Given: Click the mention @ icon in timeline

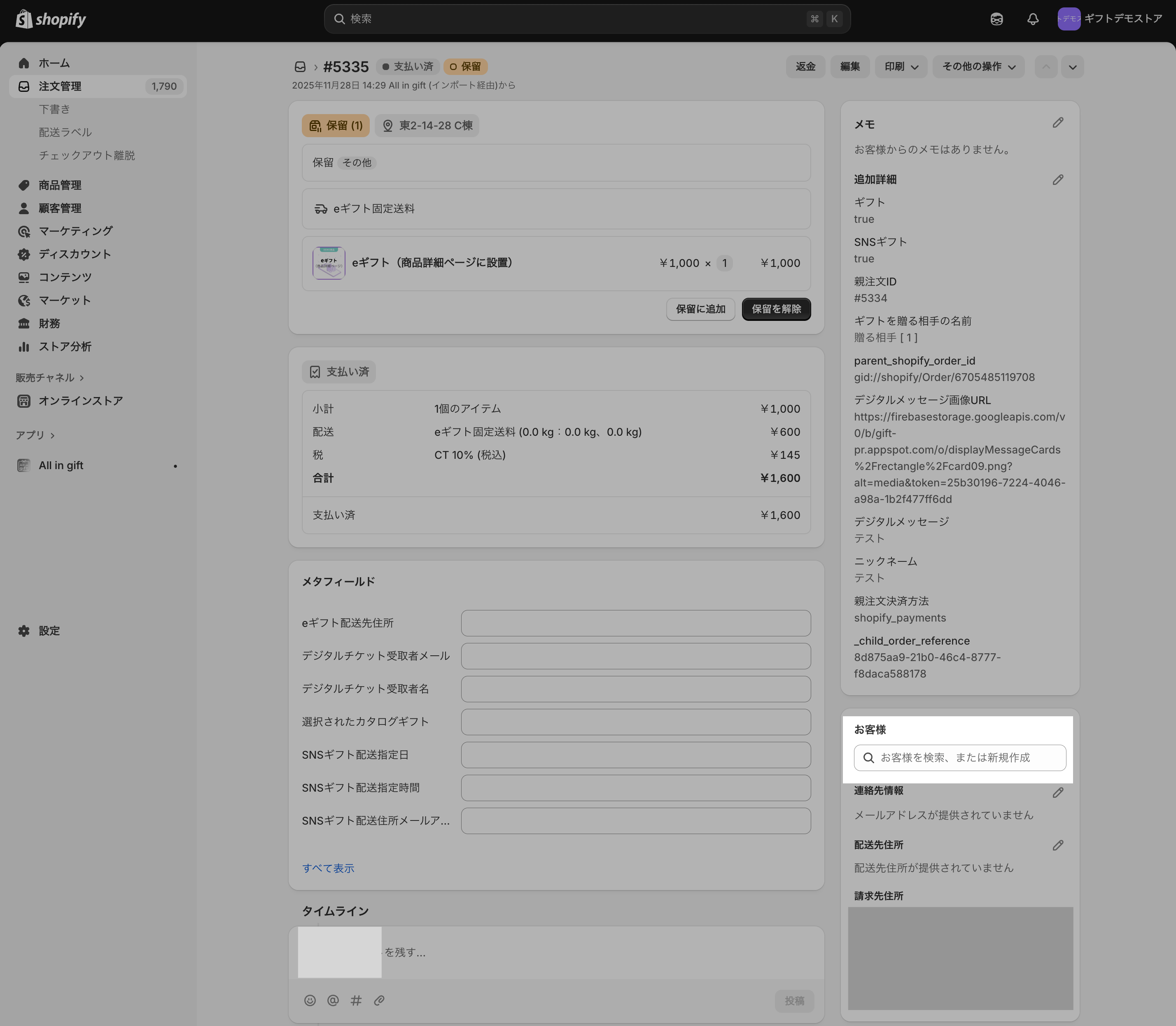Looking at the screenshot, I should click(x=332, y=1000).
